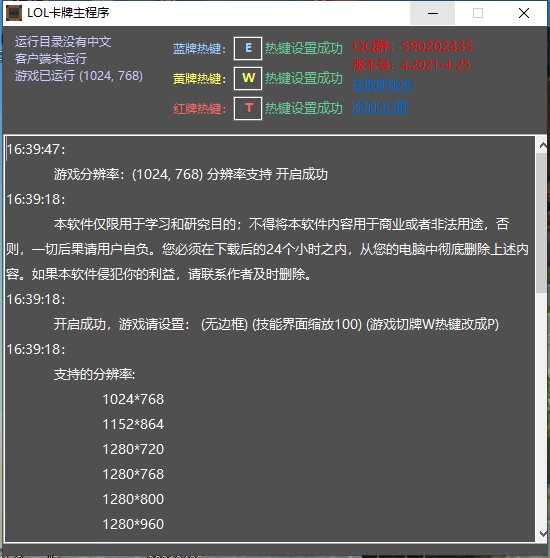Click the 运行目录没有中文 status line
The height and width of the screenshot is (558, 550).
pyautogui.click(x=63, y=42)
